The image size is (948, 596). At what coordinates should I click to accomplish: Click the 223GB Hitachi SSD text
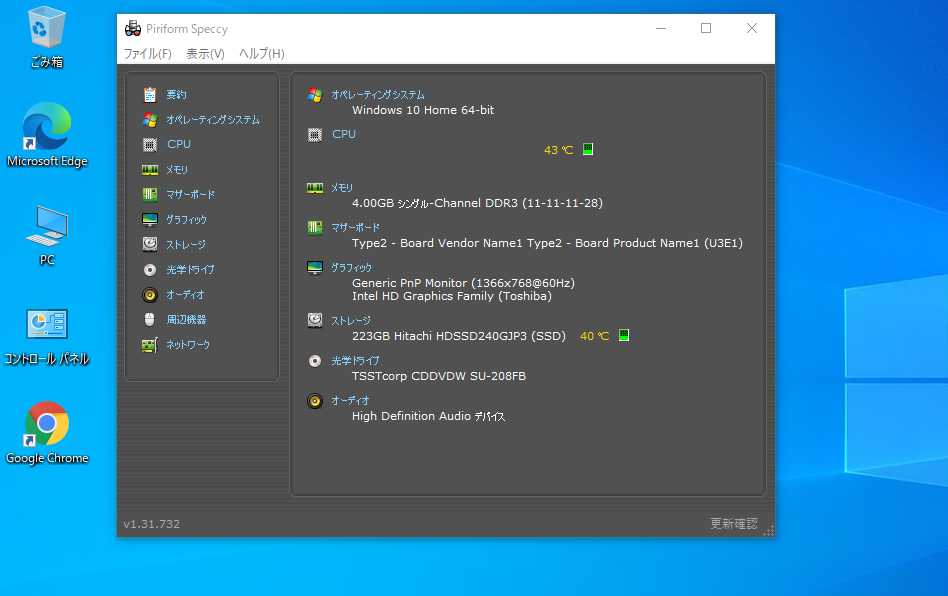tap(459, 336)
